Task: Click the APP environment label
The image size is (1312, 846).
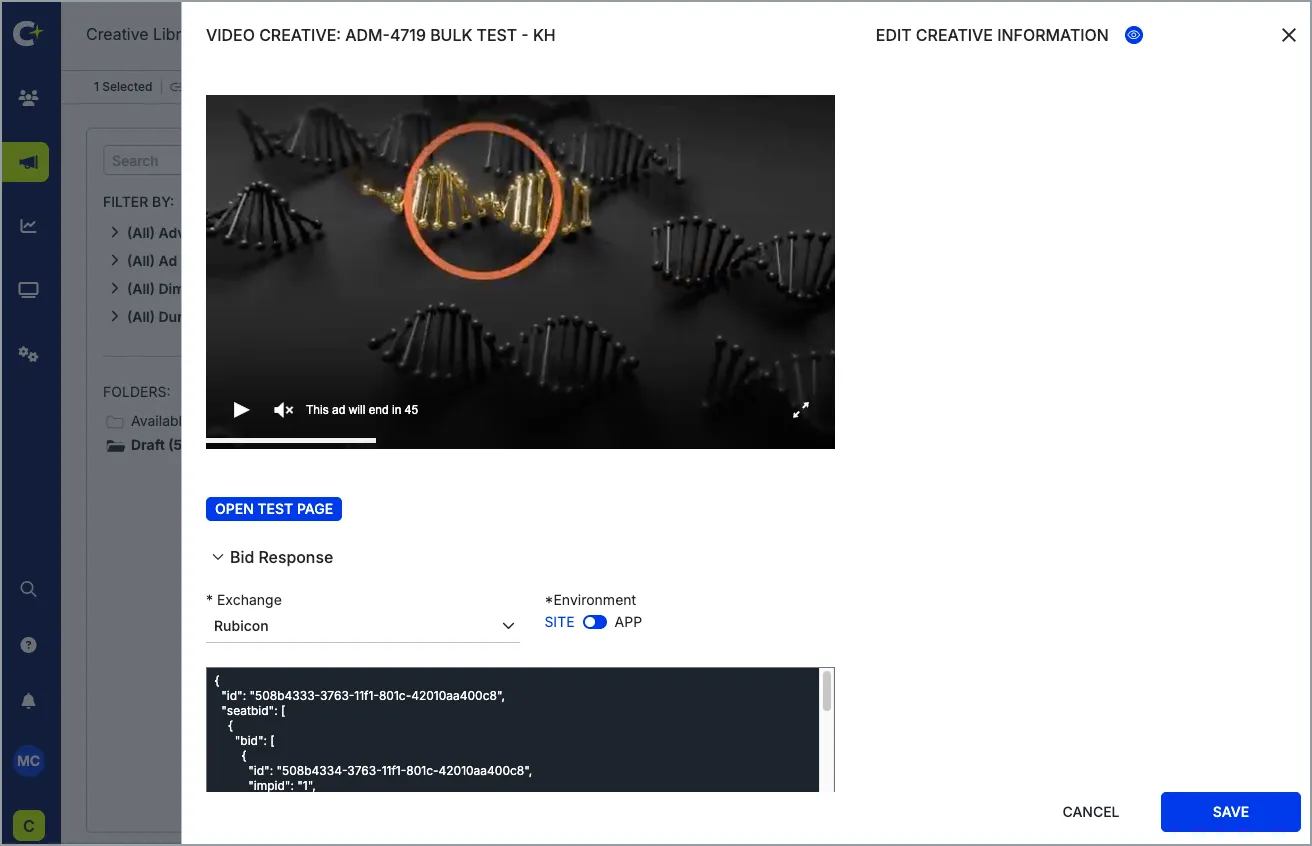Action: [628, 622]
